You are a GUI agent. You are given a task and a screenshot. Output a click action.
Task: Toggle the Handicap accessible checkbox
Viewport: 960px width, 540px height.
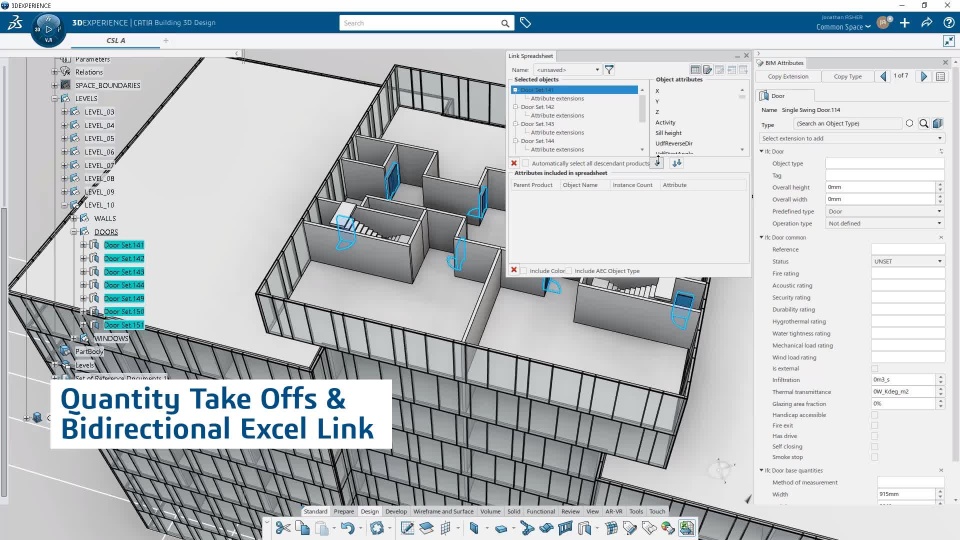tap(875, 415)
